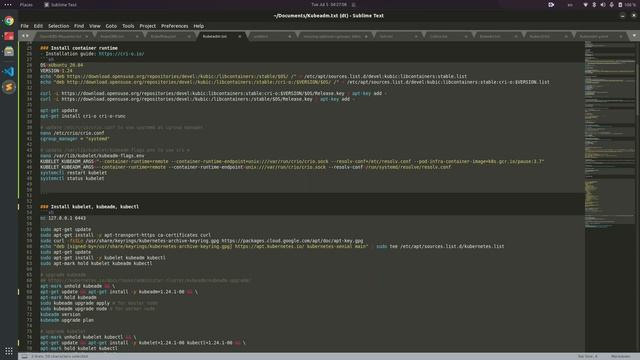Click the '### Install kubelet, kubeadm, kubectl' heading
Screen dimensions: 640x360
[x=89, y=207]
